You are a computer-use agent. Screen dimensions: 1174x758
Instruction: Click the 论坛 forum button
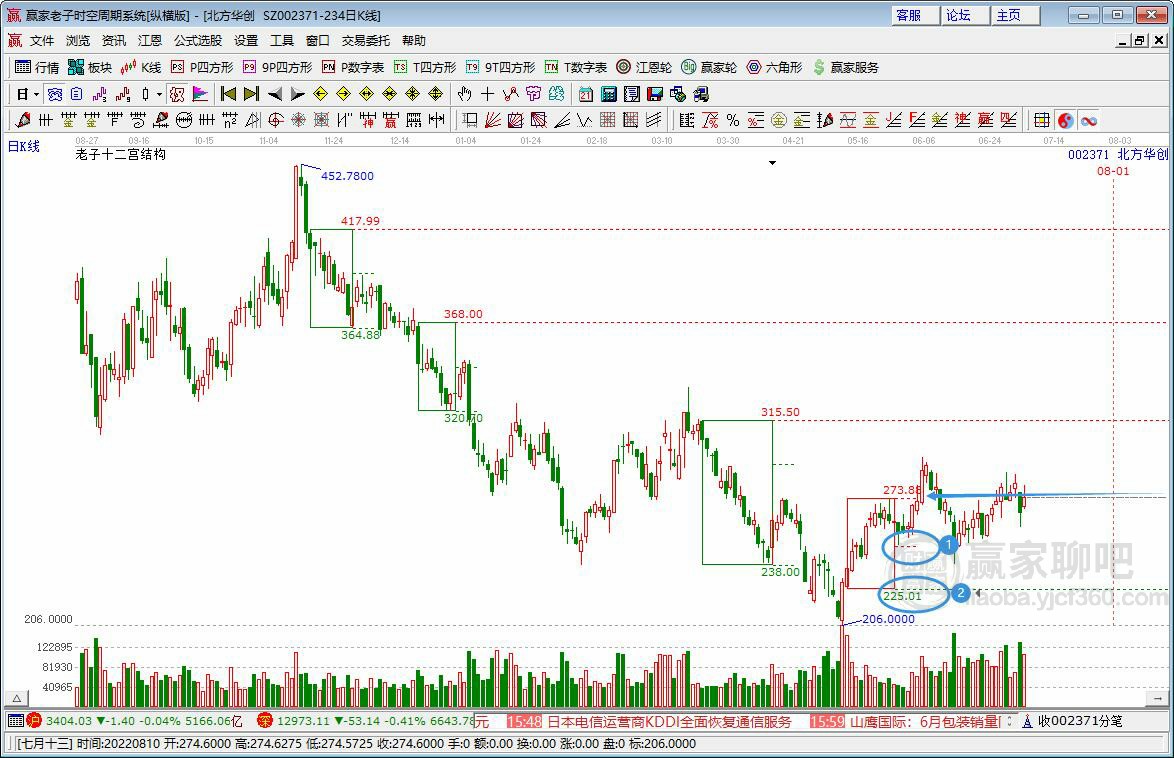tap(965, 15)
